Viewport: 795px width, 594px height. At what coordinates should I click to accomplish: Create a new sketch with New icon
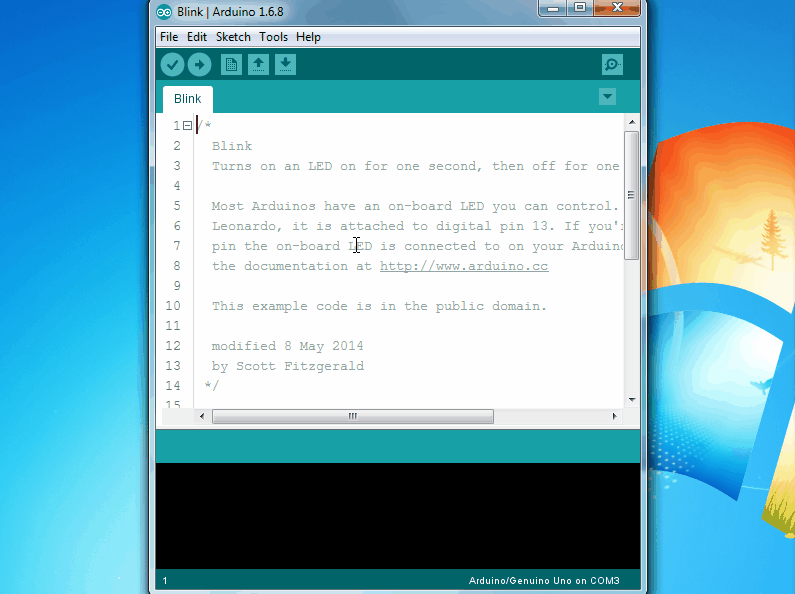pyautogui.click(x=231, y=65)
